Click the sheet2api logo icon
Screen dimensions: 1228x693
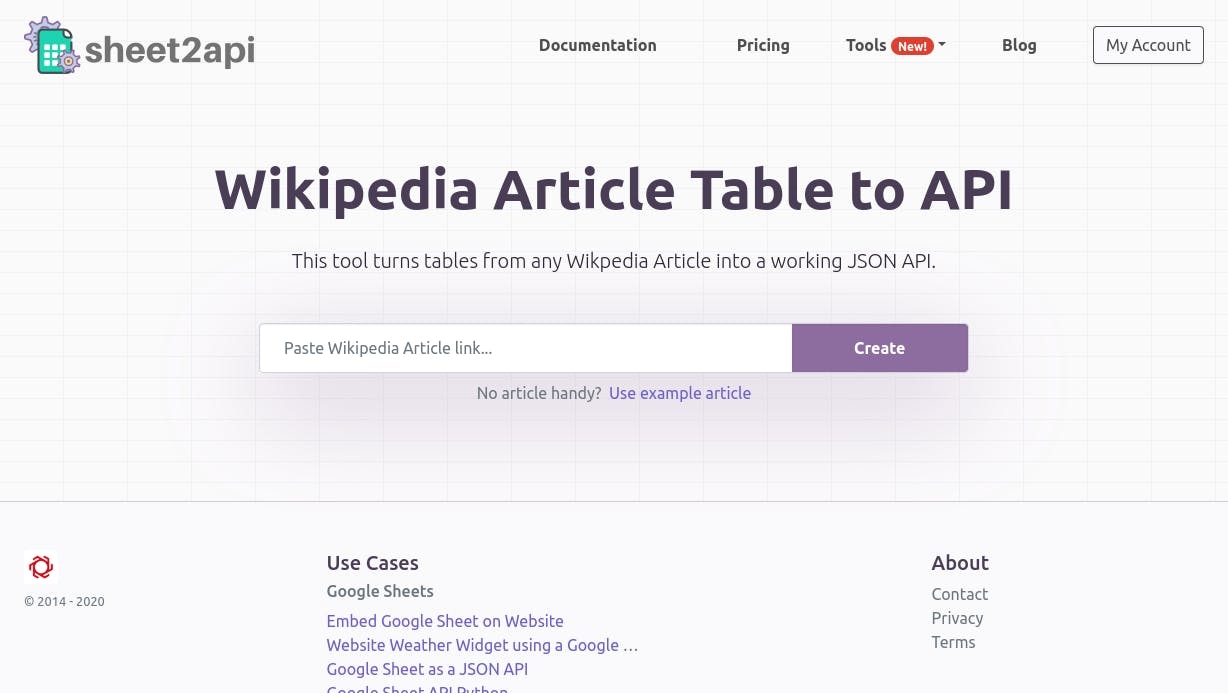point(51,45)
